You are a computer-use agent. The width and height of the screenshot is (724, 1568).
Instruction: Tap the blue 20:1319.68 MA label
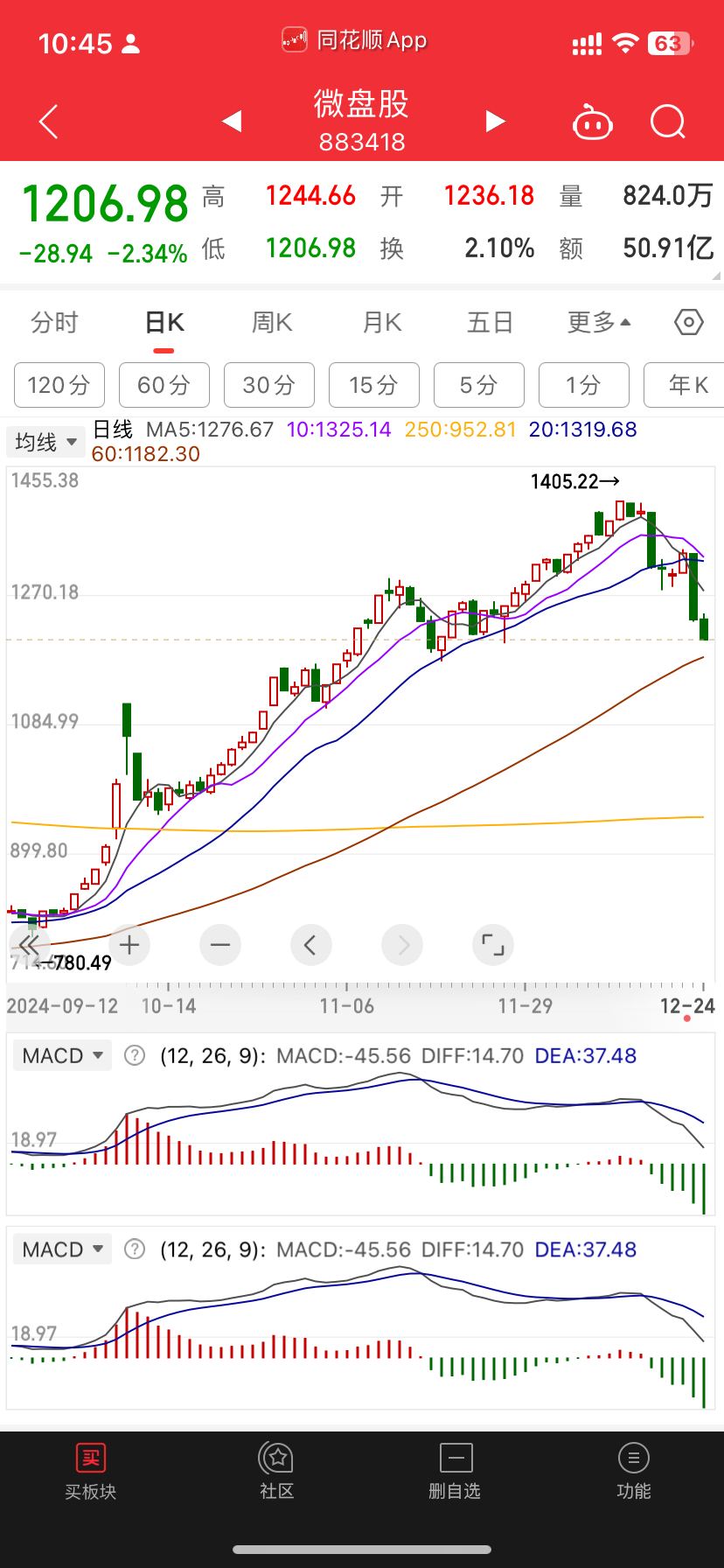(583, 430)
